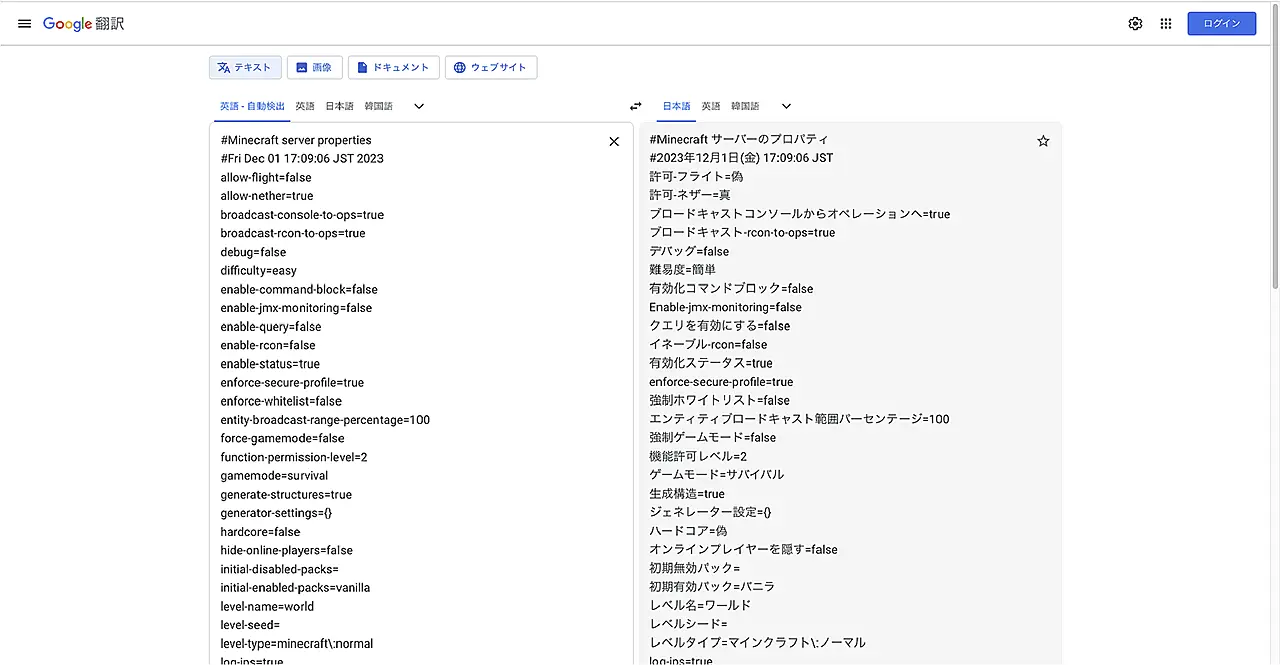Expand the source language list

point(419,106)
